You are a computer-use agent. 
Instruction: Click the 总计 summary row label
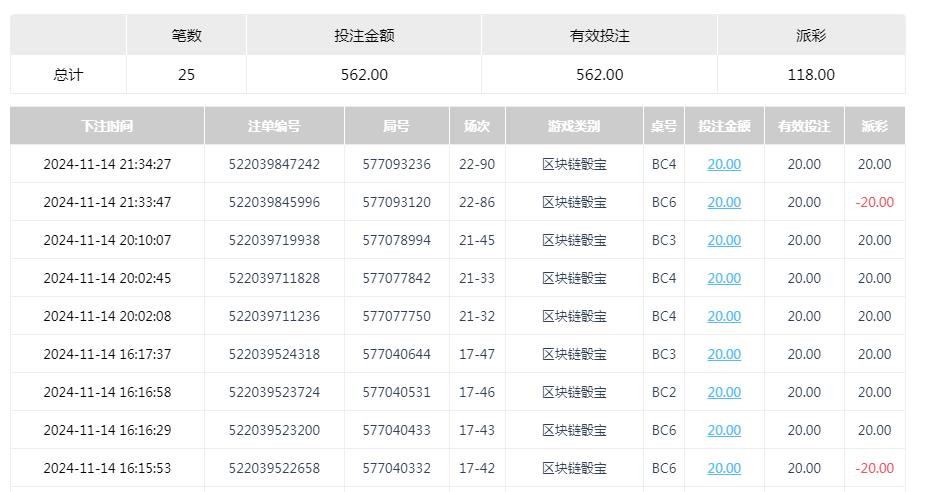[x=68, y=74]
